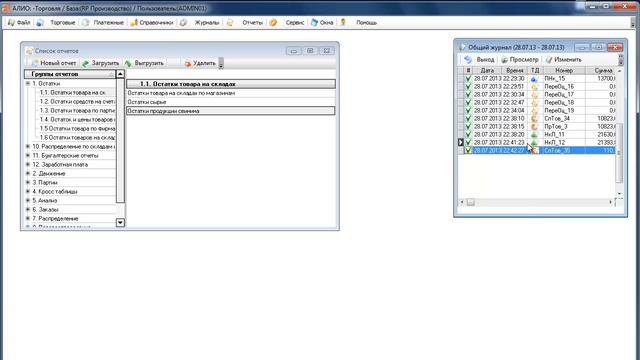Click the icon before Отчеты menu
Viewport: 640px width, 360px height.
(230, 22)
